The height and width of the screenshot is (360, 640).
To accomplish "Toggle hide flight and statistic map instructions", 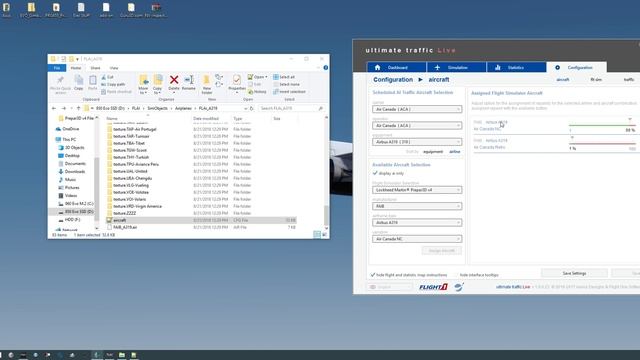I will pos(373,275).
